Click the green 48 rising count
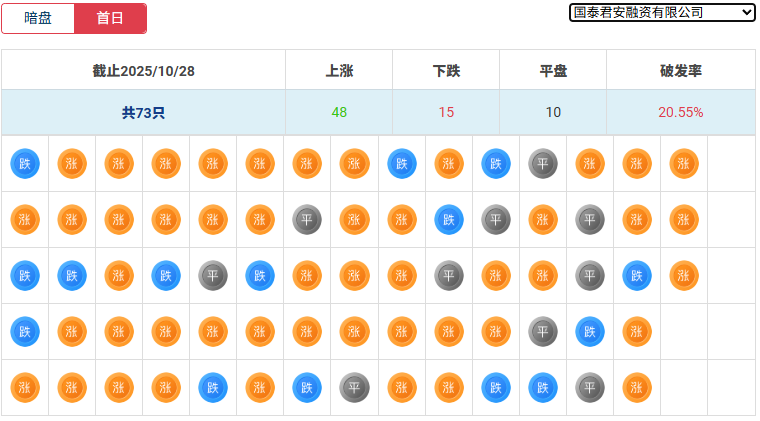The width and height of the screenshot is (760, 421). point(339,112)
